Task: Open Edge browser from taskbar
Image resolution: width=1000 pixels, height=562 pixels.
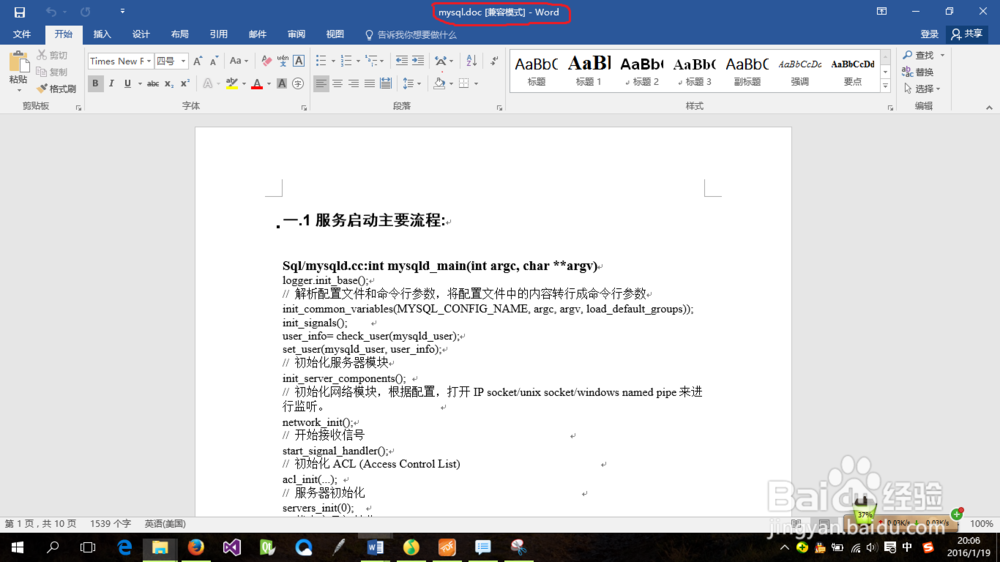Action: pyautogui.click(x=124, y=547)
